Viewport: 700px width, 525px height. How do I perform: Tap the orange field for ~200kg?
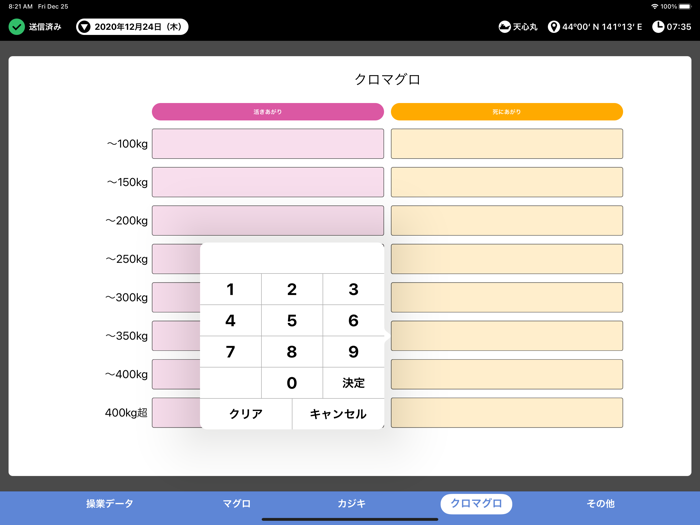[x=507, y=221]
